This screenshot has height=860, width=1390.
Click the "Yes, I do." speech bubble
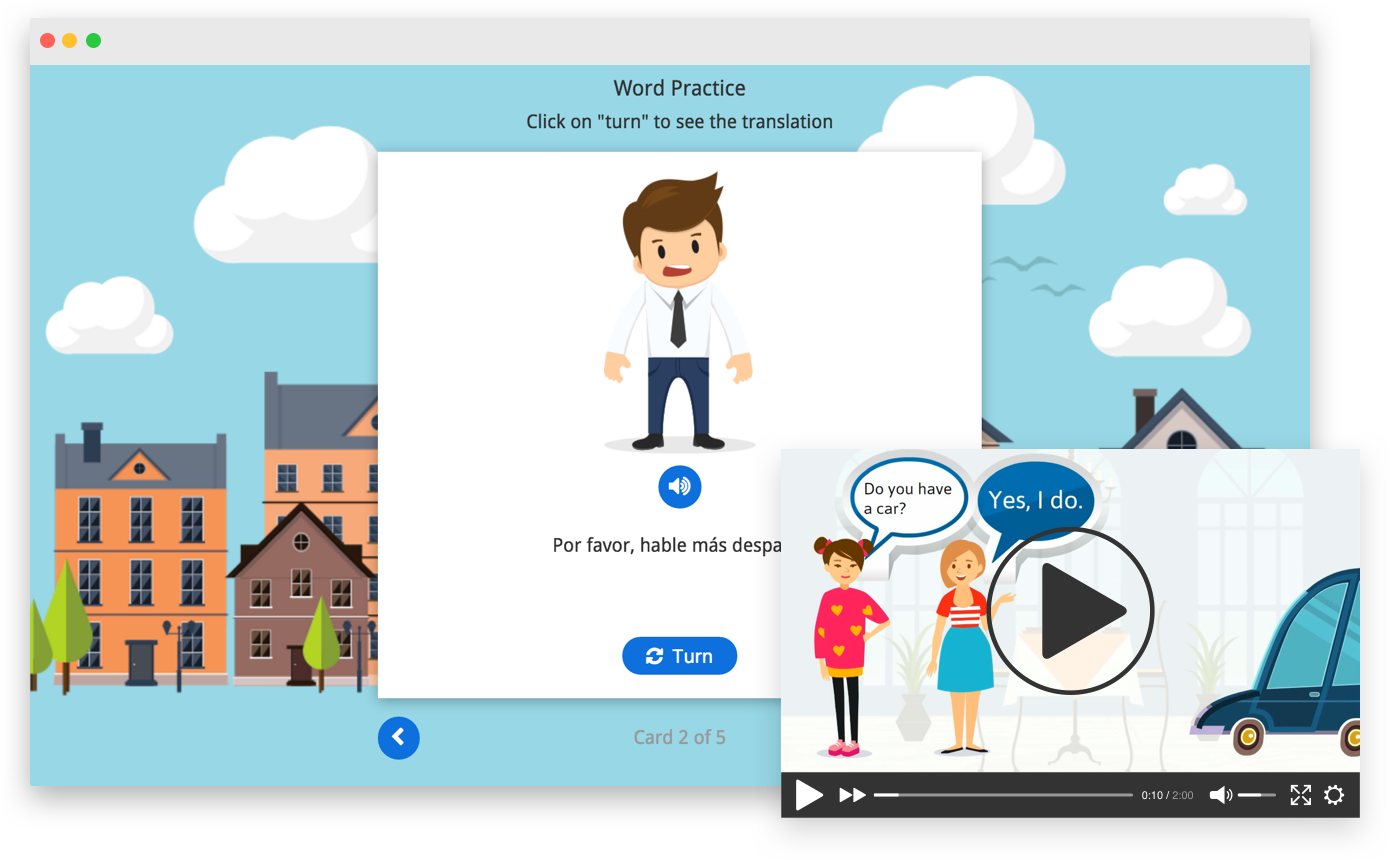click(1035, 498)
